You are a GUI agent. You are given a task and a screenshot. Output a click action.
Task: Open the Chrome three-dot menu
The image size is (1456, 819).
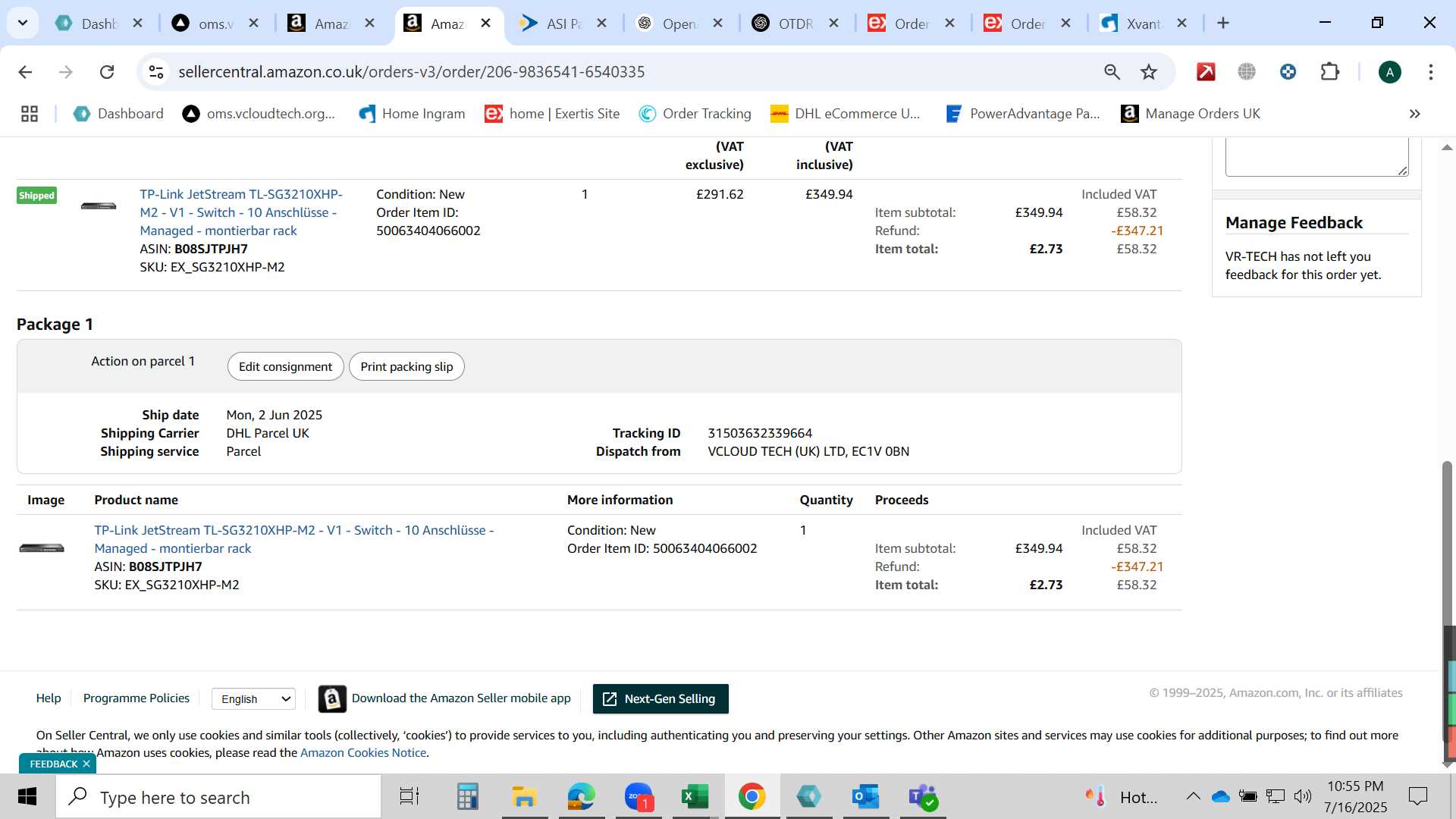(1430, 72)
